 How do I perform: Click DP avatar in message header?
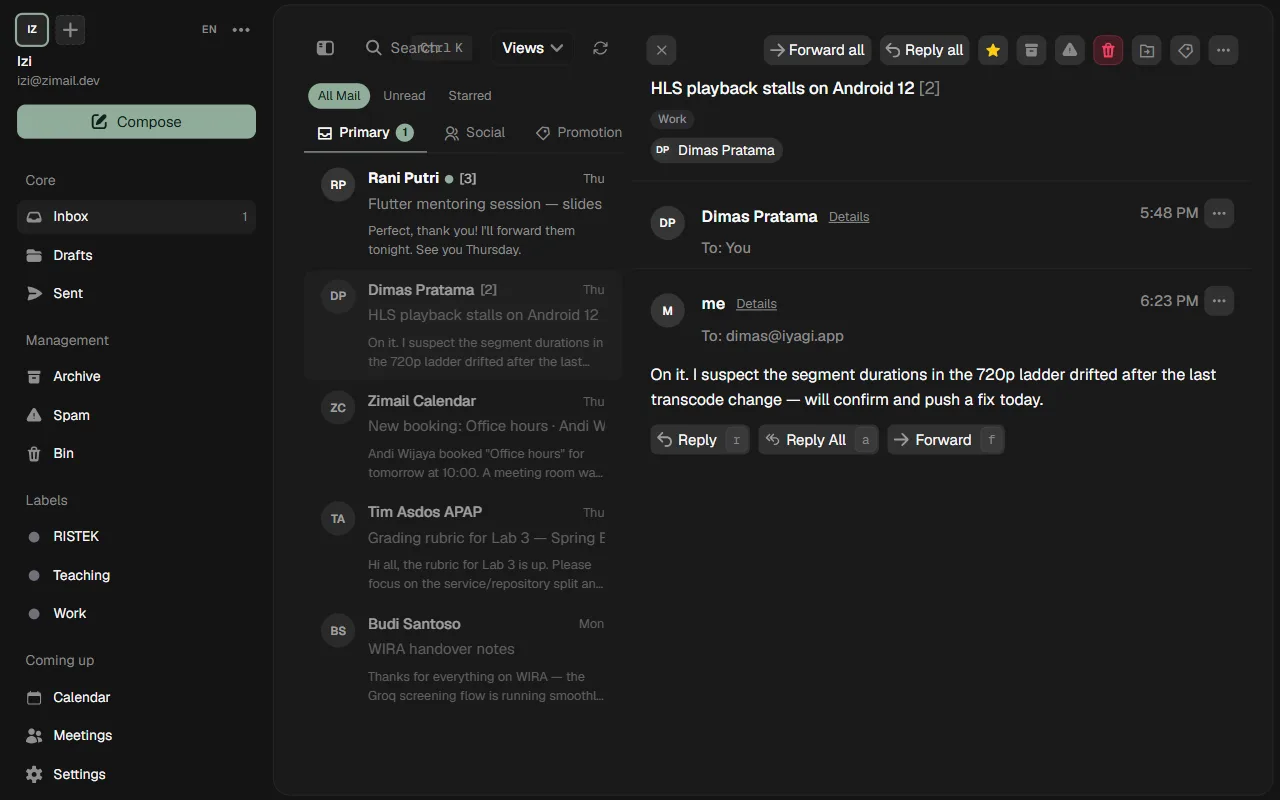668,223
